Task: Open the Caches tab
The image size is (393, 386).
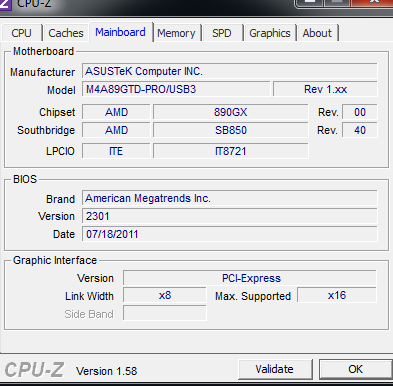Action: tap(66, 33)
